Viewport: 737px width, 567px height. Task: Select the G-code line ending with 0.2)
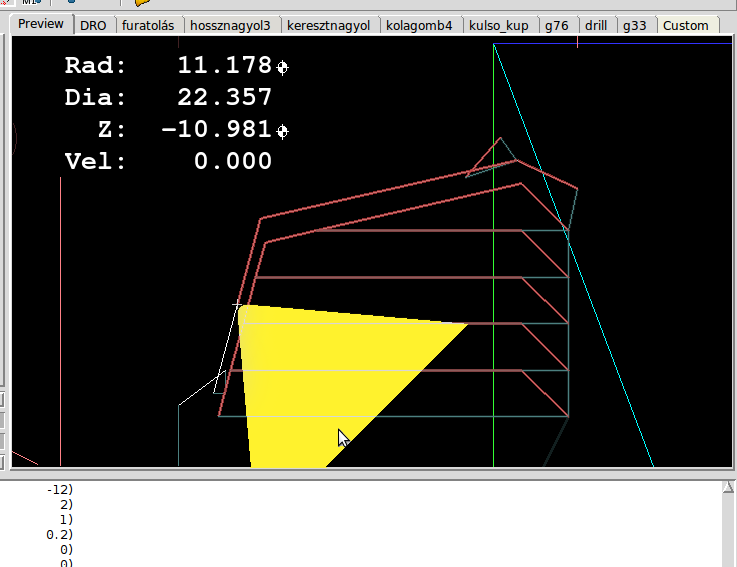(x=60, y=535)
